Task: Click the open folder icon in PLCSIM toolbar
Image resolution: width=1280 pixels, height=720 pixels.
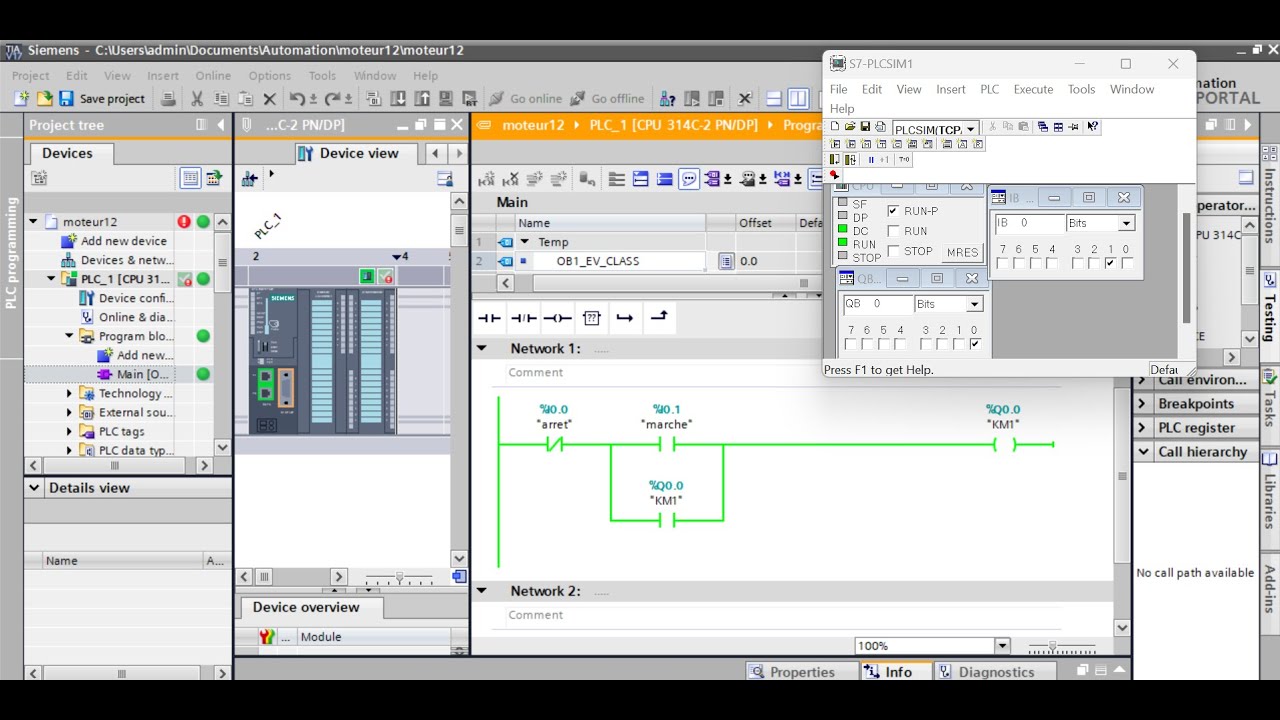Action: pyautogui.click(x=850, y=127)
